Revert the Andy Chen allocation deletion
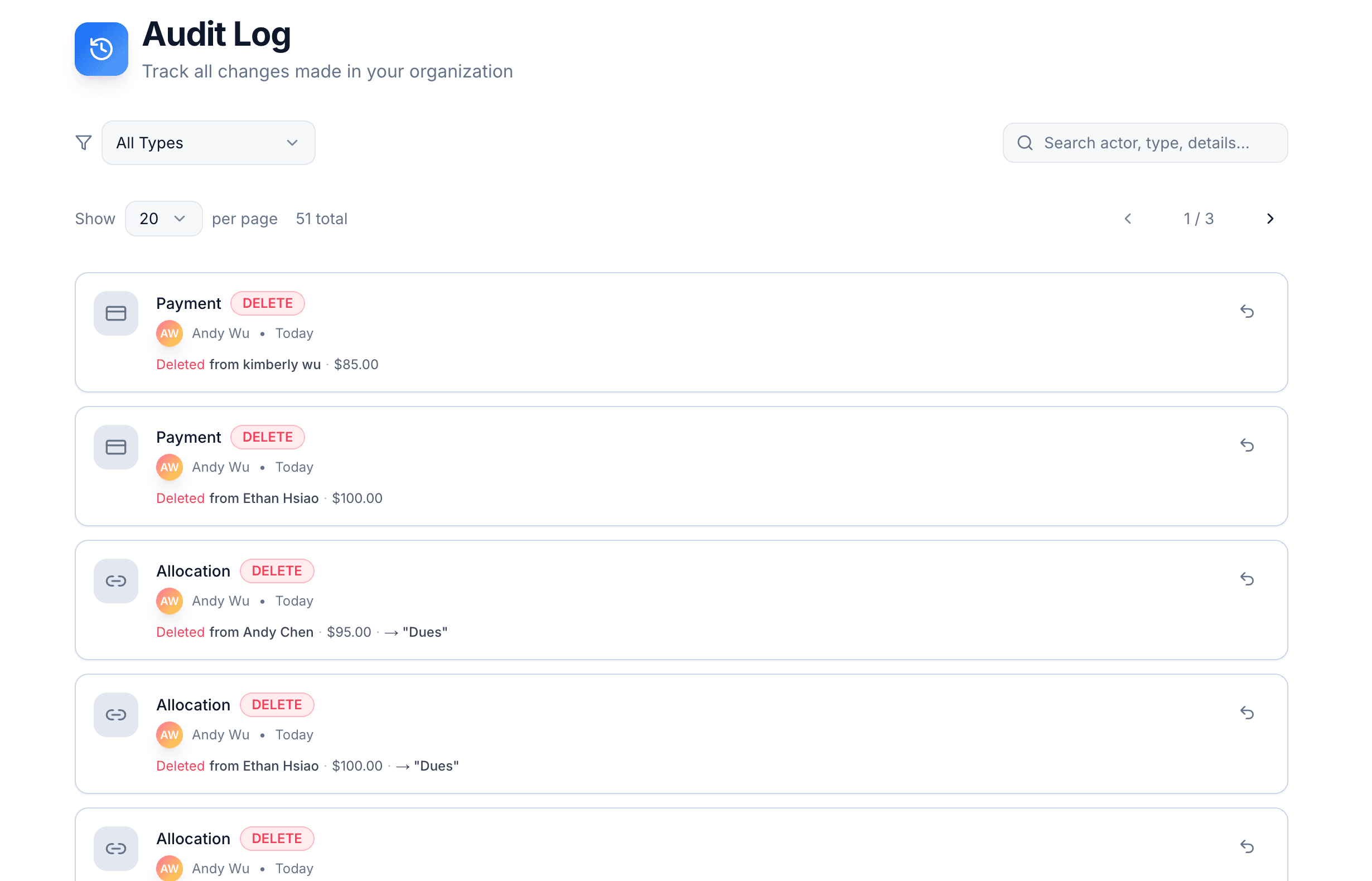Screen dimensions: 1372x881 (1248, 579)
